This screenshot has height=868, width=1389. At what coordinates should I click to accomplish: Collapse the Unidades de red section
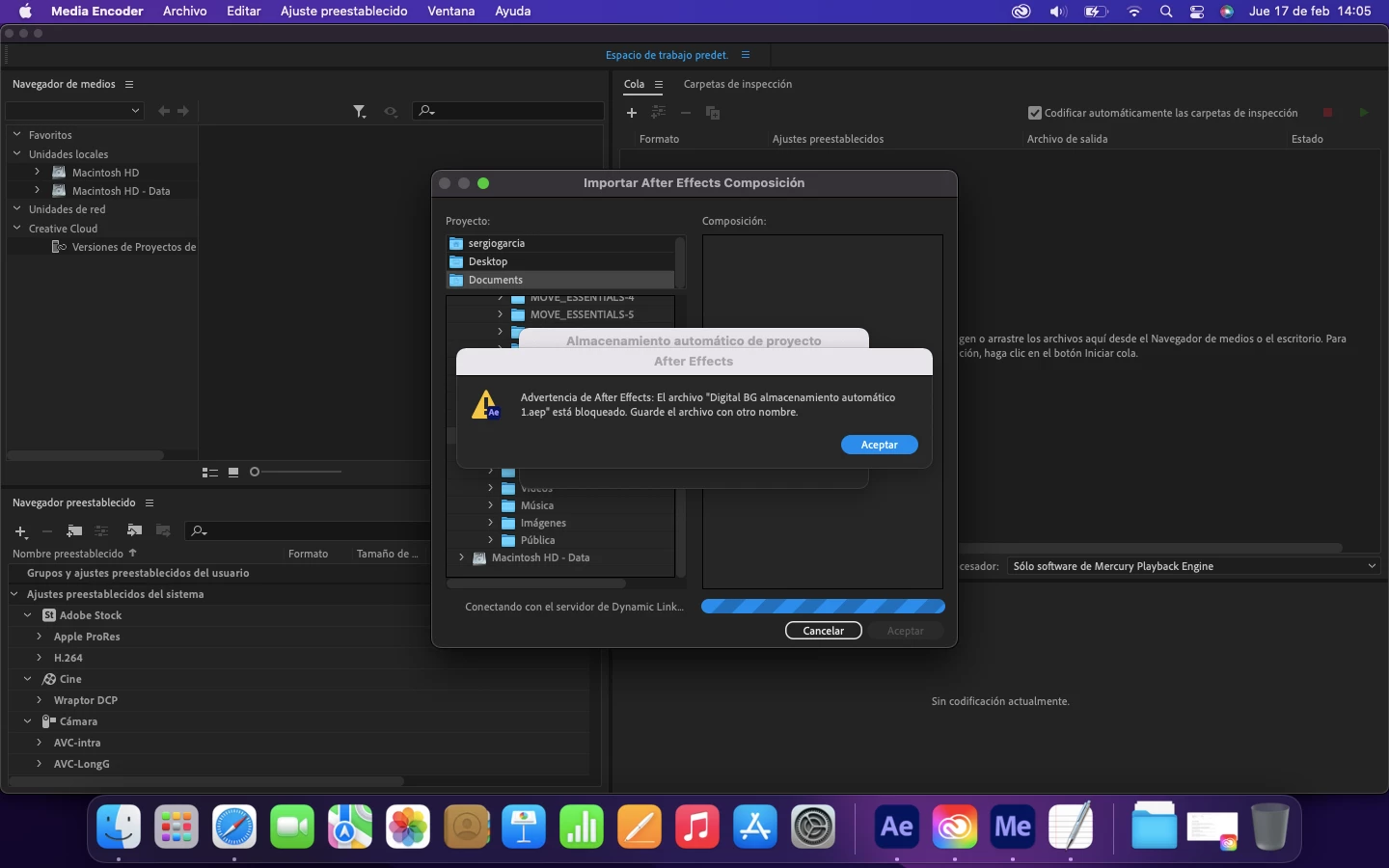coord(17,208)
